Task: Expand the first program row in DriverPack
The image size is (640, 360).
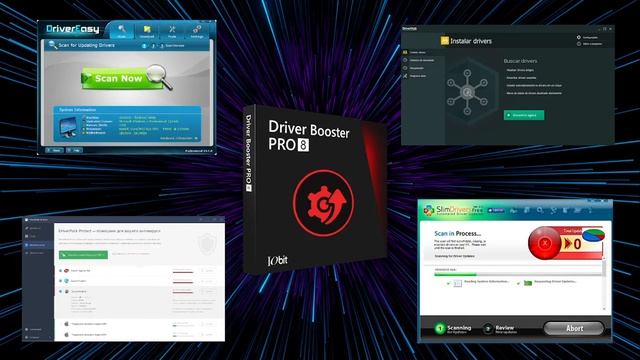Action: coord(60,271)
